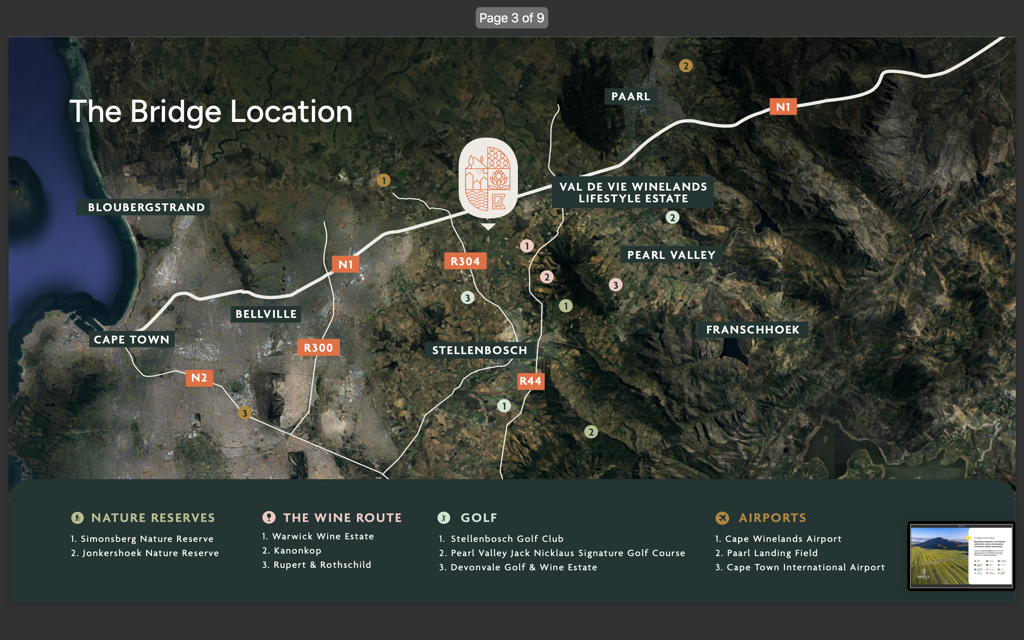Click the Page 3 of 9 indicator
Viewport: 1024px width, 640px height.
click(512, 18)
